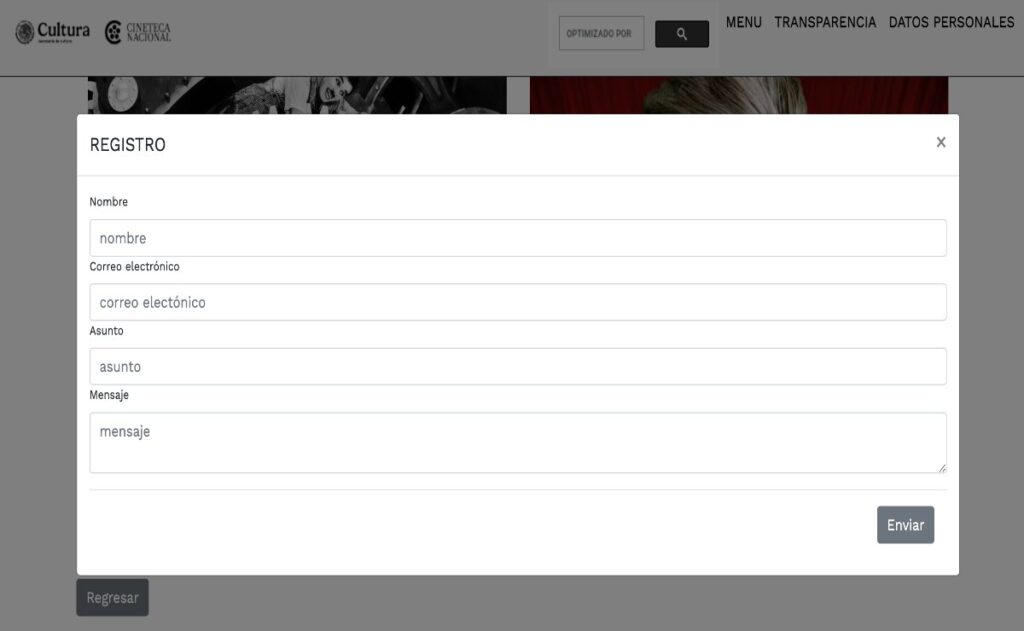Click into the mensaje text area
Image resolution: width=1024 pixels, height=631 pixels.
(518, 442)
